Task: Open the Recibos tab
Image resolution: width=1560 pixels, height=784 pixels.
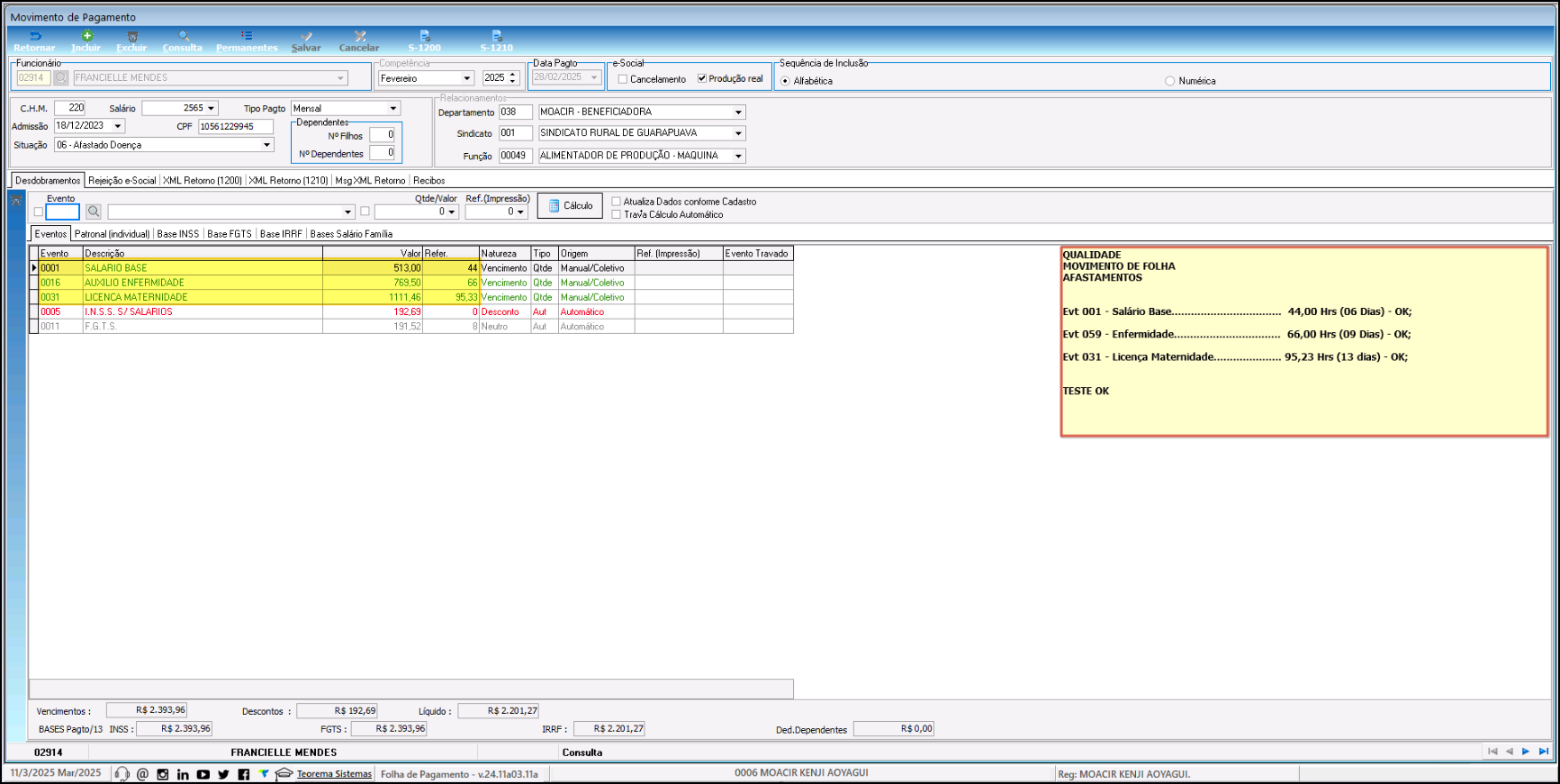Action: (x=429, y=181)
